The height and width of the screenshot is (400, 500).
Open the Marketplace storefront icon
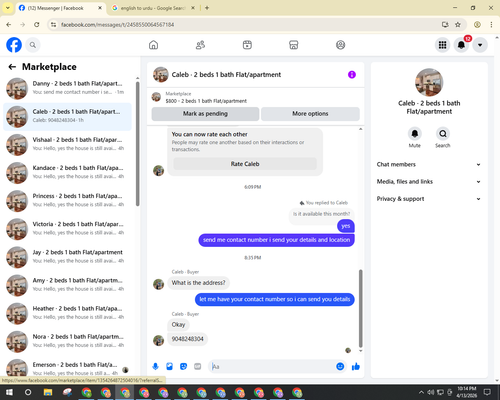point(294,45)
